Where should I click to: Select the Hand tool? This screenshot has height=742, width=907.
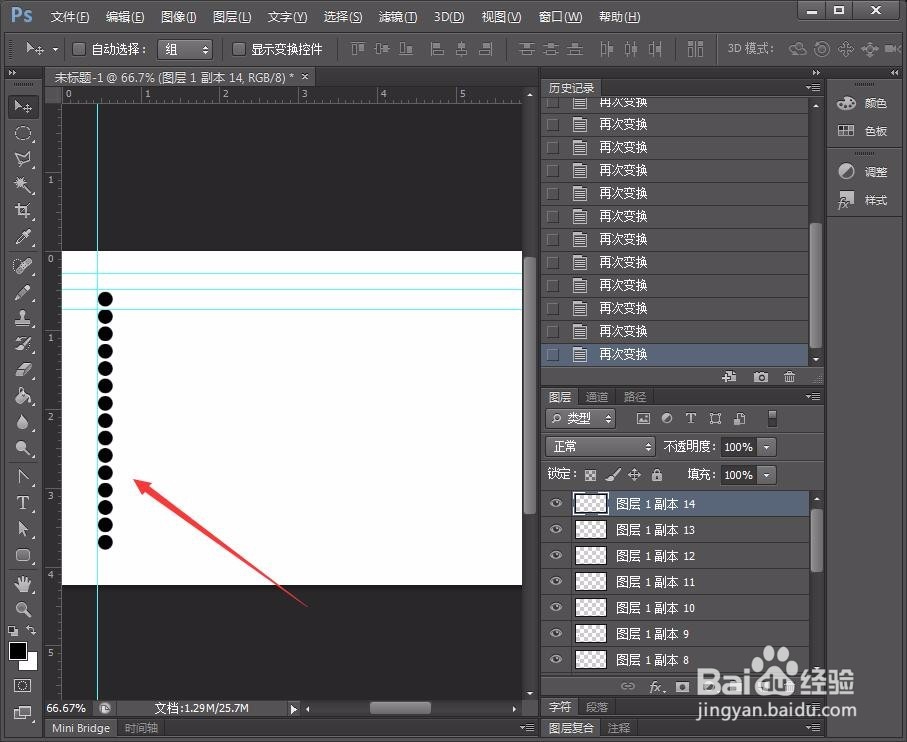[23, 584]
